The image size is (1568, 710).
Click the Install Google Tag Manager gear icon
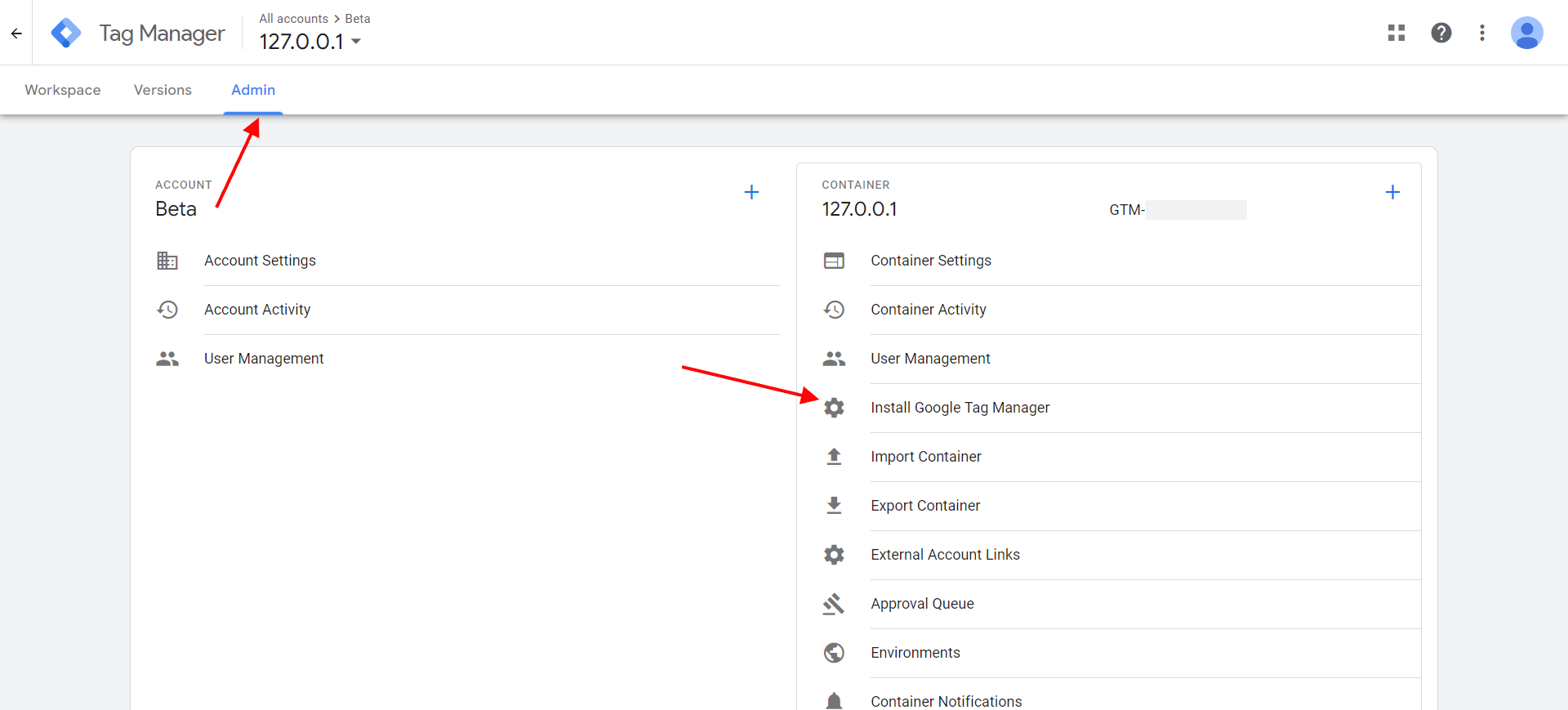click(834, 408)
